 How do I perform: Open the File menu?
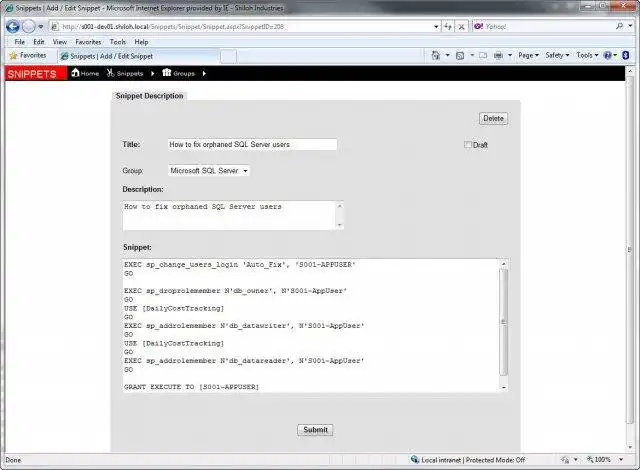[x=19, y=42]
